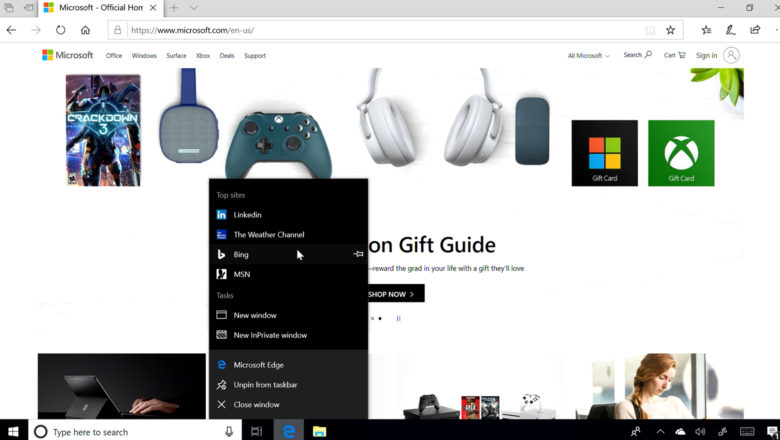Go forward in Edge browser
780x440 pixels.
tap(36, 30)
